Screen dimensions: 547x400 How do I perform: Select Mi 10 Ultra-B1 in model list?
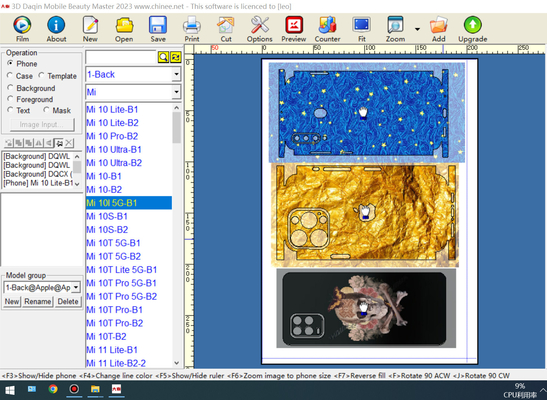coord(129,149)
